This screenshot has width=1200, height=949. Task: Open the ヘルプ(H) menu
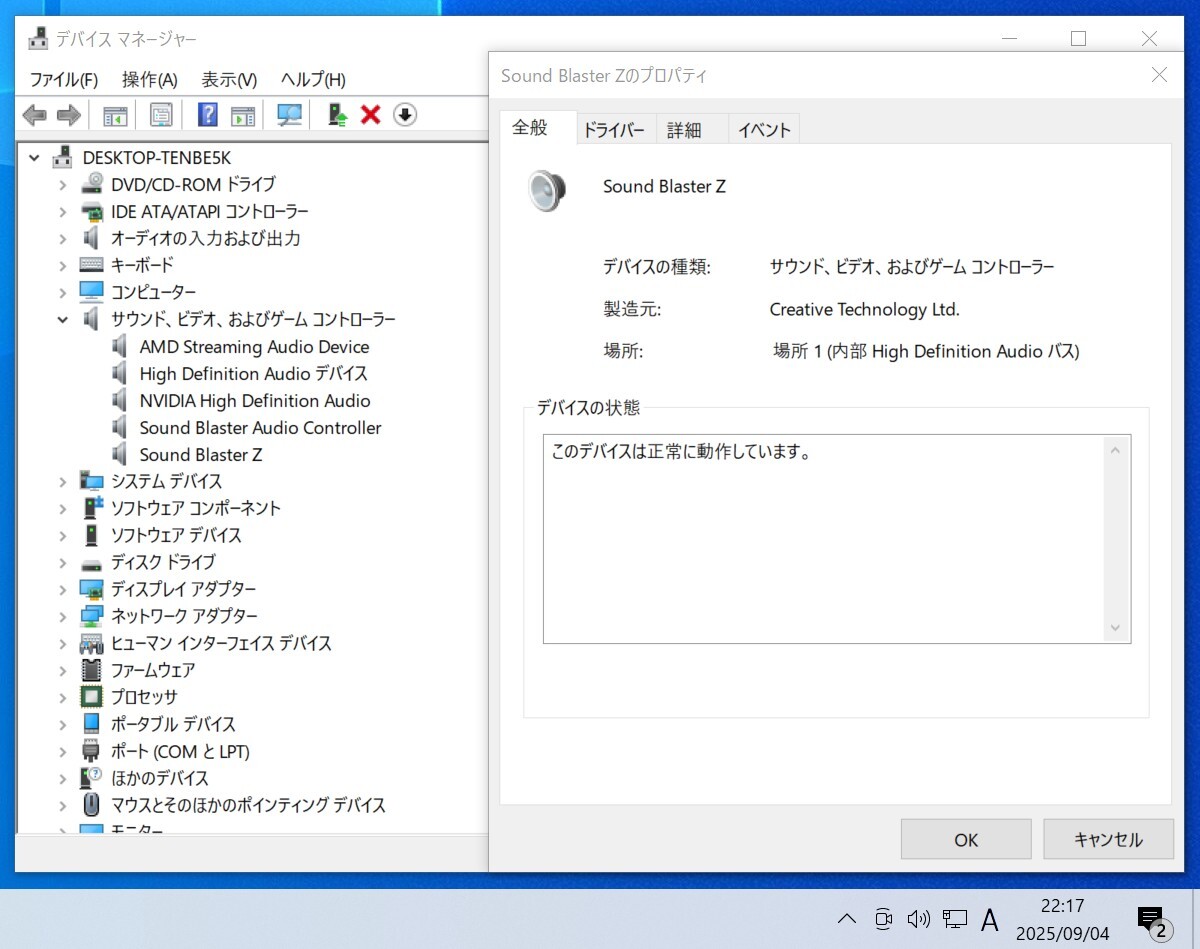tap(313, 79)
